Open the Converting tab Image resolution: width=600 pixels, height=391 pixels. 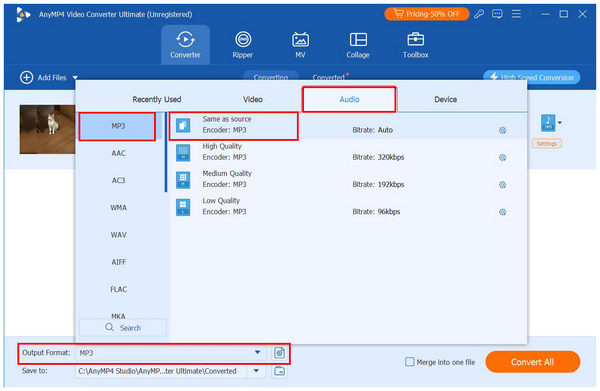coord(271,76)
